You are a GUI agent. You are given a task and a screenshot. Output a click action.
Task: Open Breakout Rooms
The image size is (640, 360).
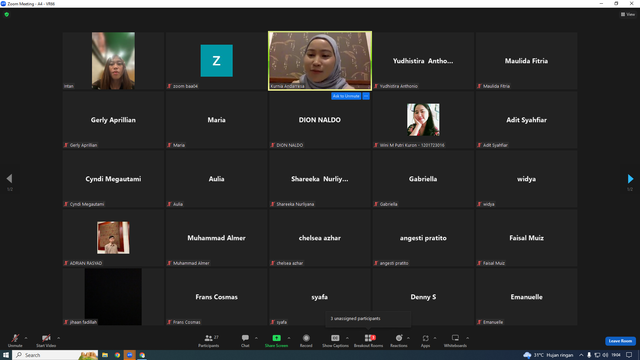point(369,340)
